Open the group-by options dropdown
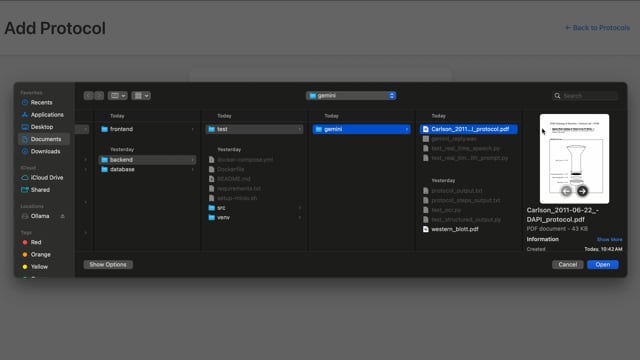Screen dimensions: 640x360 [141, 96]
